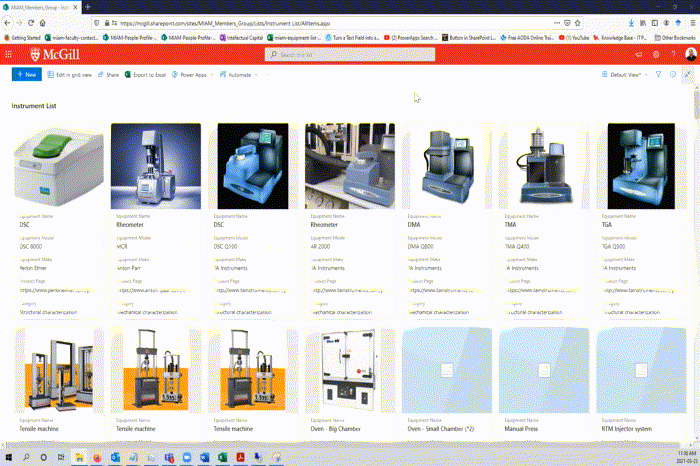Open the Manual Press placeholder image
The width and height of the screenshot is (700, 466).
pyautogui.click(x=544, y=370)
